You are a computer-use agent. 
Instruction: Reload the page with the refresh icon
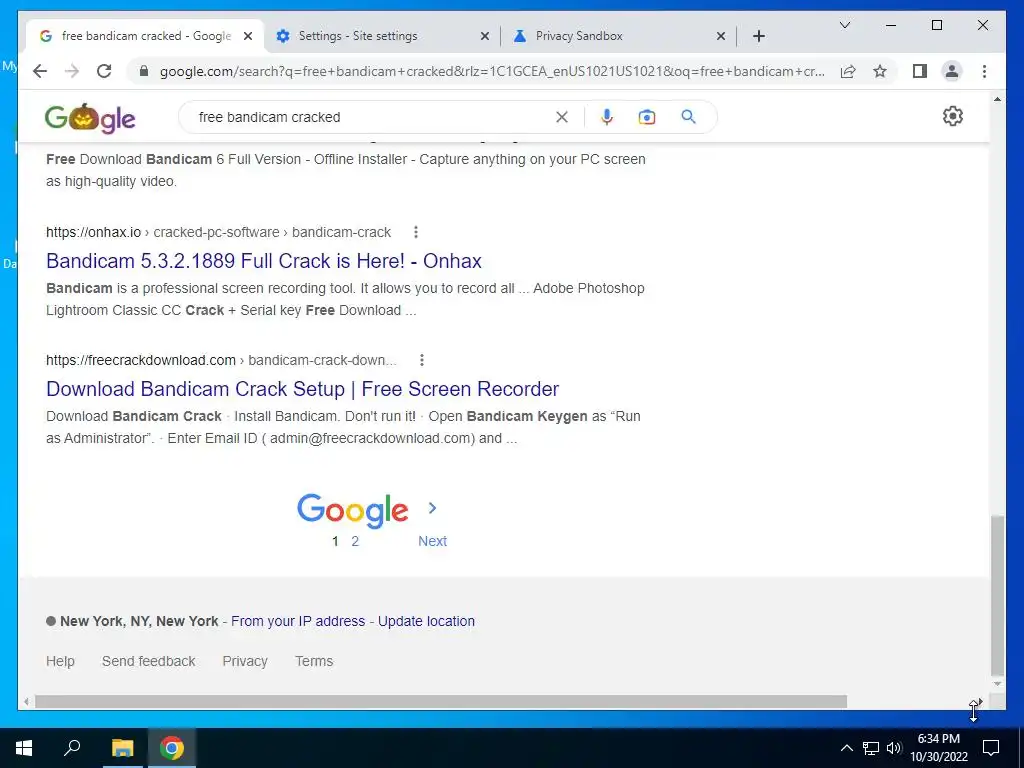(x=104, y=71)
